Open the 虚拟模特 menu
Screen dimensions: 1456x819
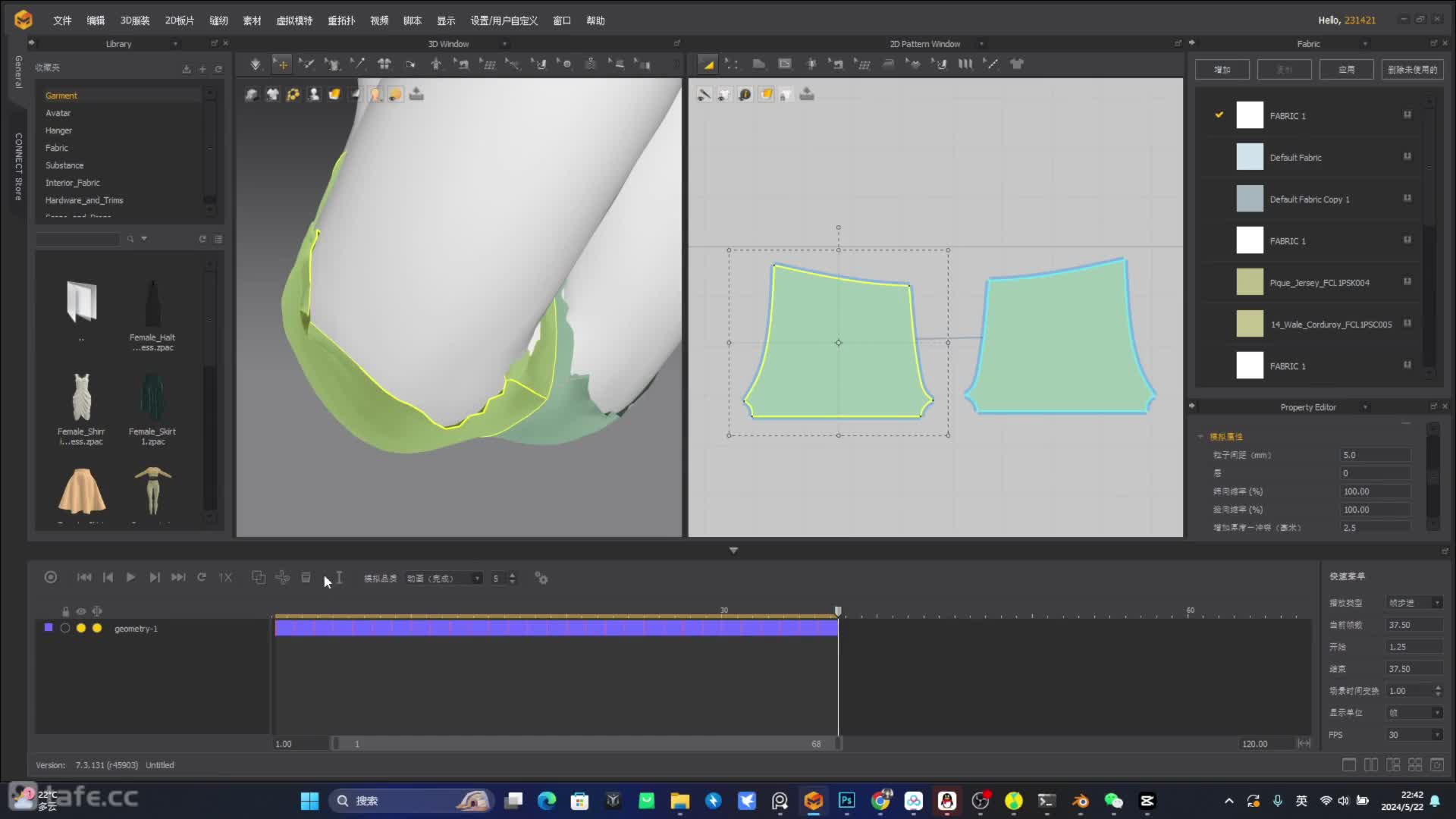pyautogui.click(x=294, y=20)
